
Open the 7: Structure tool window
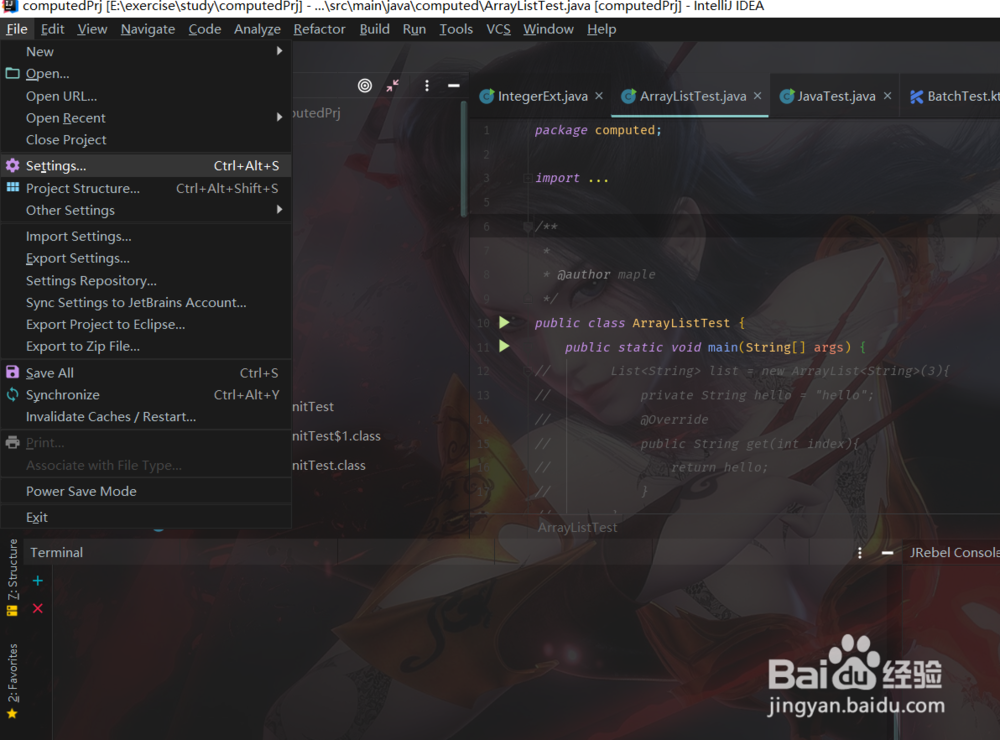[x=12, y=577]
